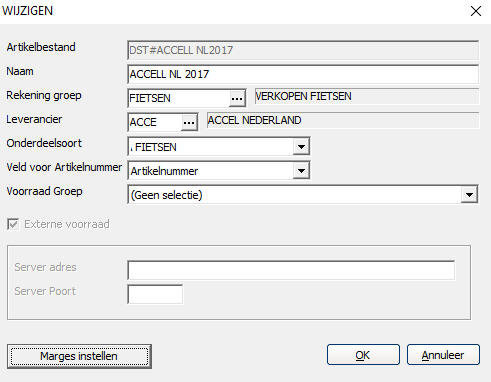Viewport: 491px width, 382px height.
Task: Select the Artikelbestand DST#ACCELL NL2017 field
Action: [303, 50]
